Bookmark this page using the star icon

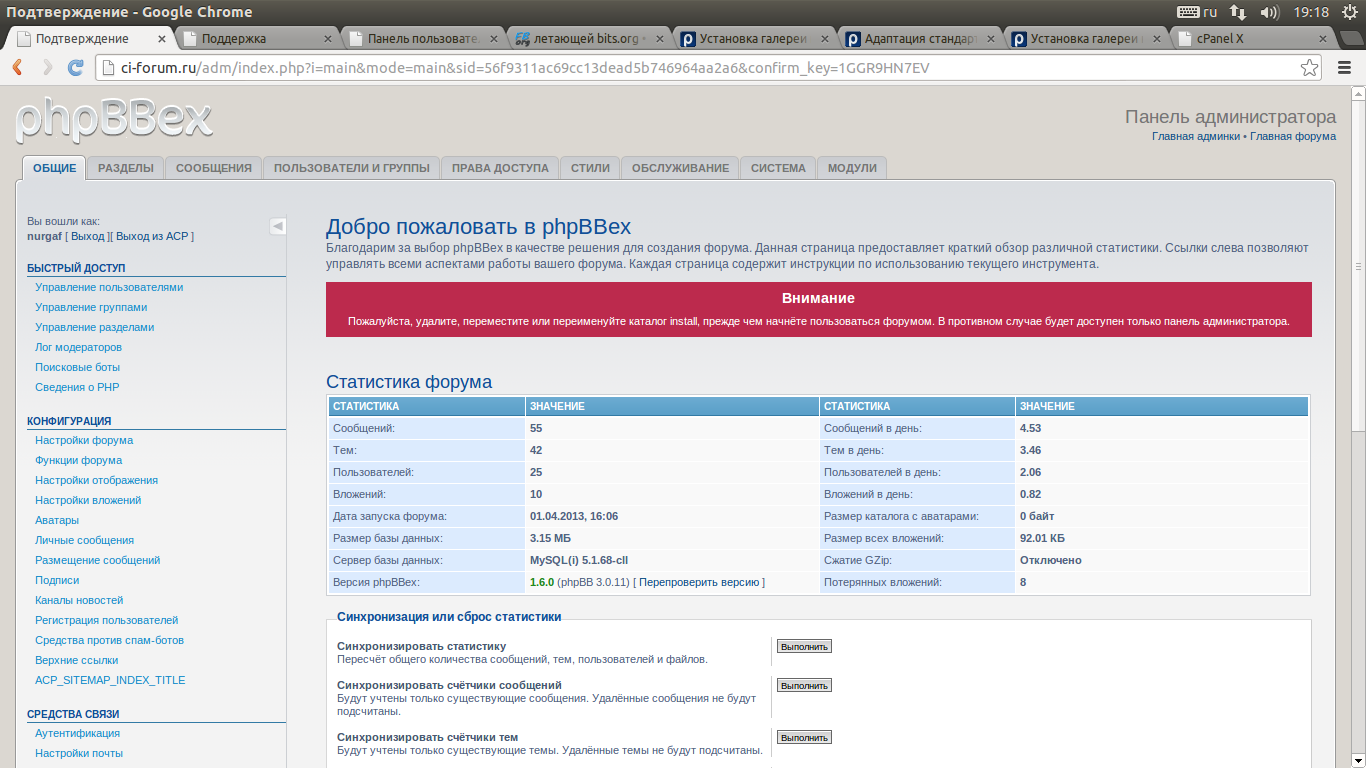pos(1309,68)
